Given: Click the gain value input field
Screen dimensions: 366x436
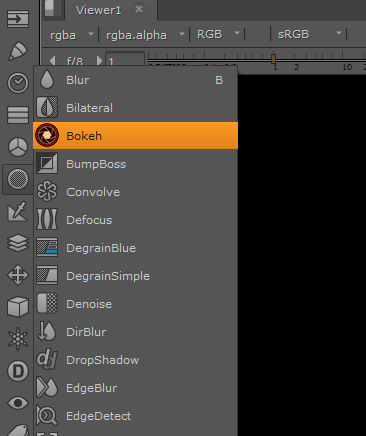Looking at the screenshot, I should click(x=125, y=59).
